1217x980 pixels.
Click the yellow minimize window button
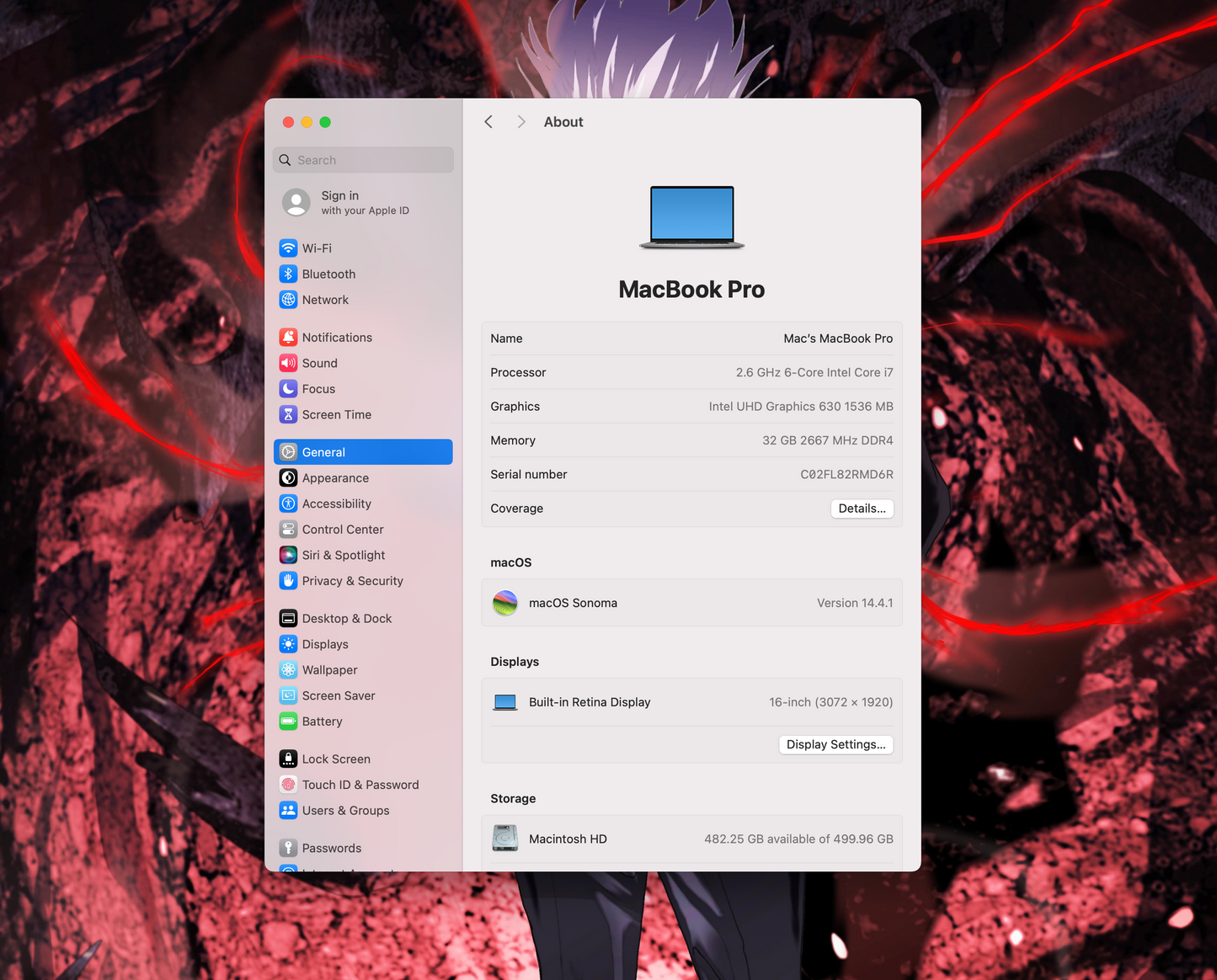coord(307,122)
